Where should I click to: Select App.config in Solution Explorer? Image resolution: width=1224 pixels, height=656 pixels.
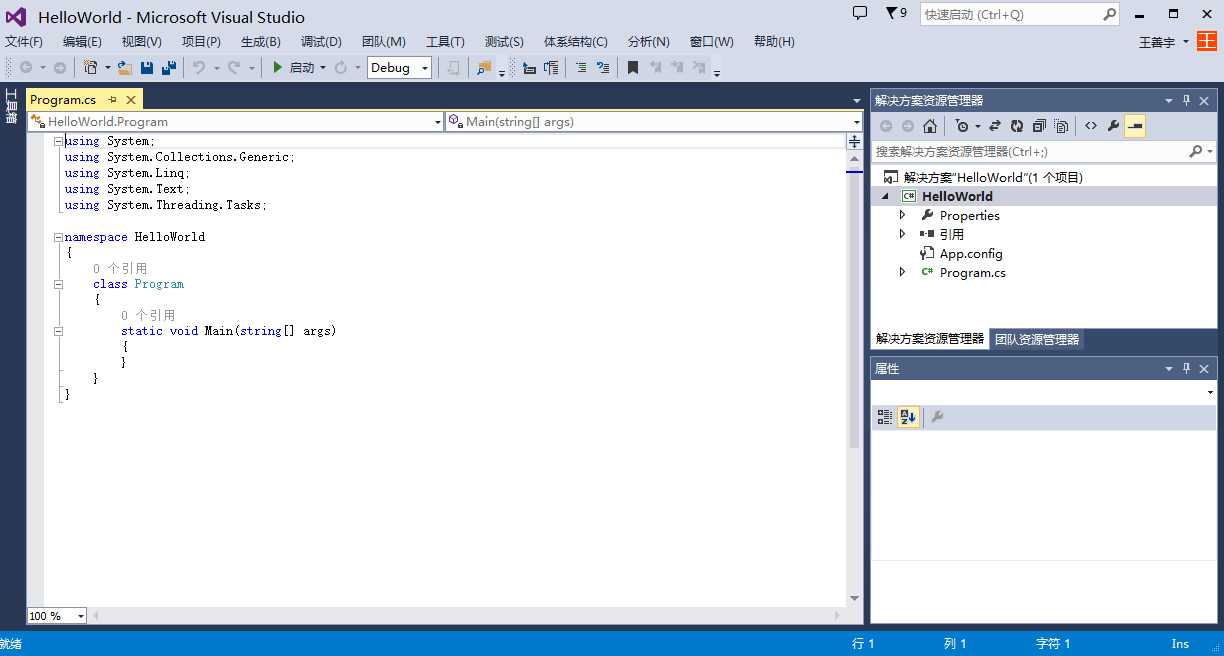pyautogui.click(x=971, y=253)
